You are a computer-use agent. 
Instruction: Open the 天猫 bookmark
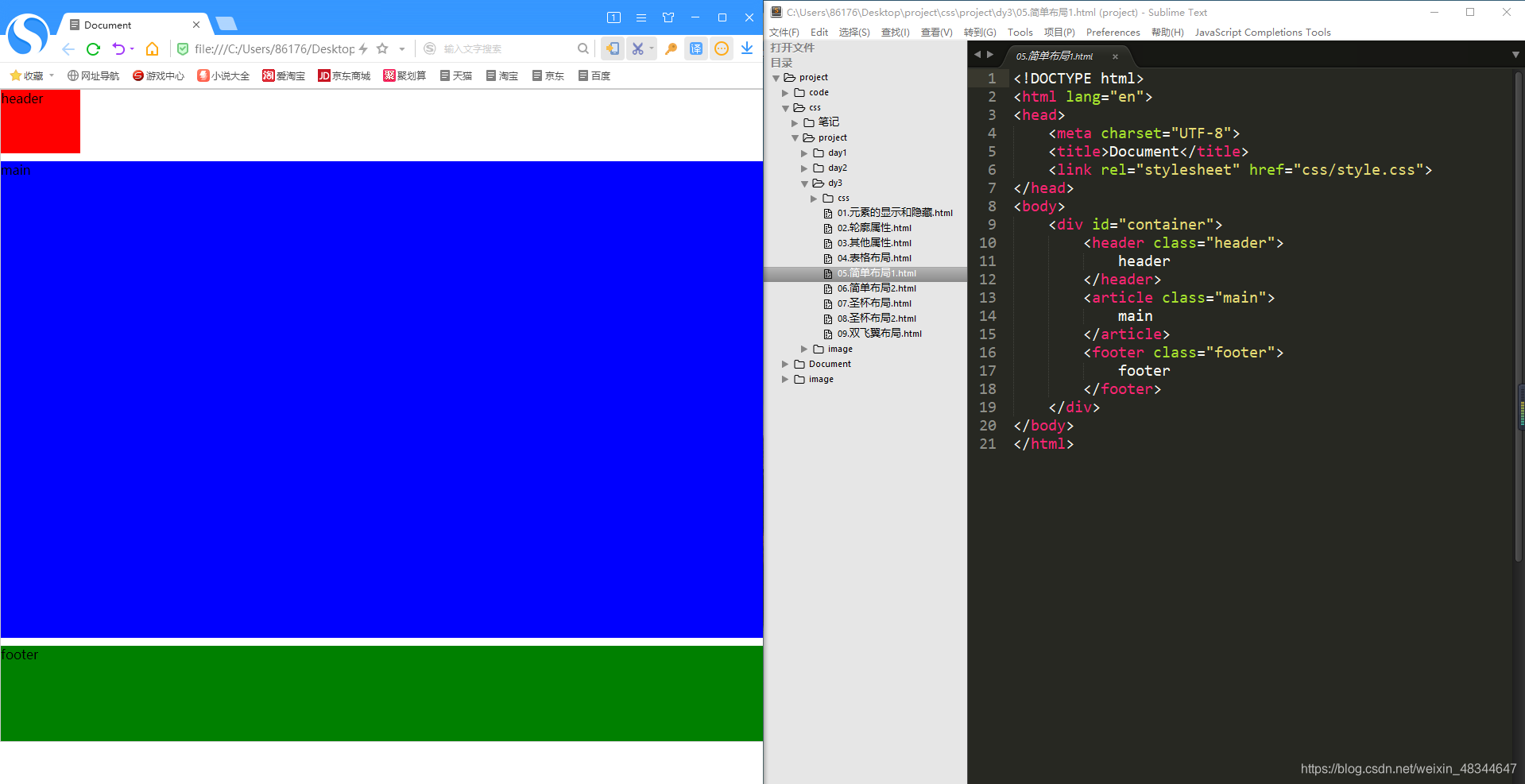[456, 75]
